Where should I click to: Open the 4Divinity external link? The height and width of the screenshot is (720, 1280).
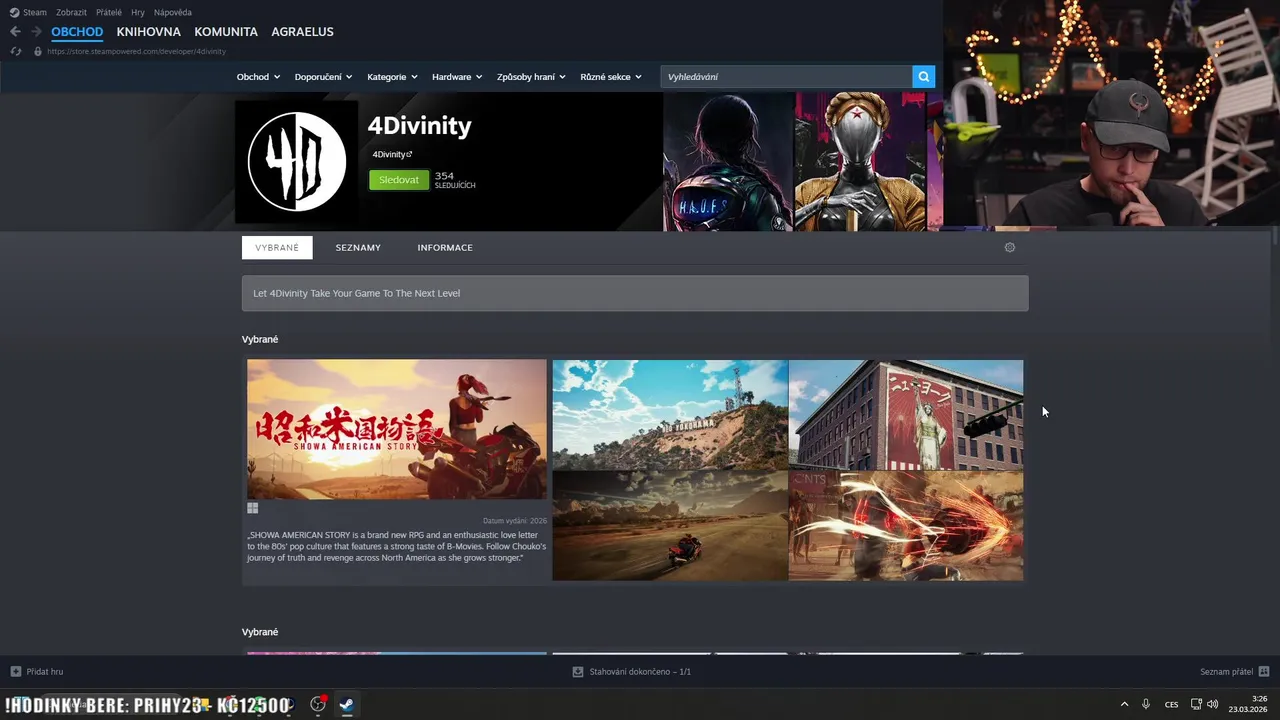point(392,154)
